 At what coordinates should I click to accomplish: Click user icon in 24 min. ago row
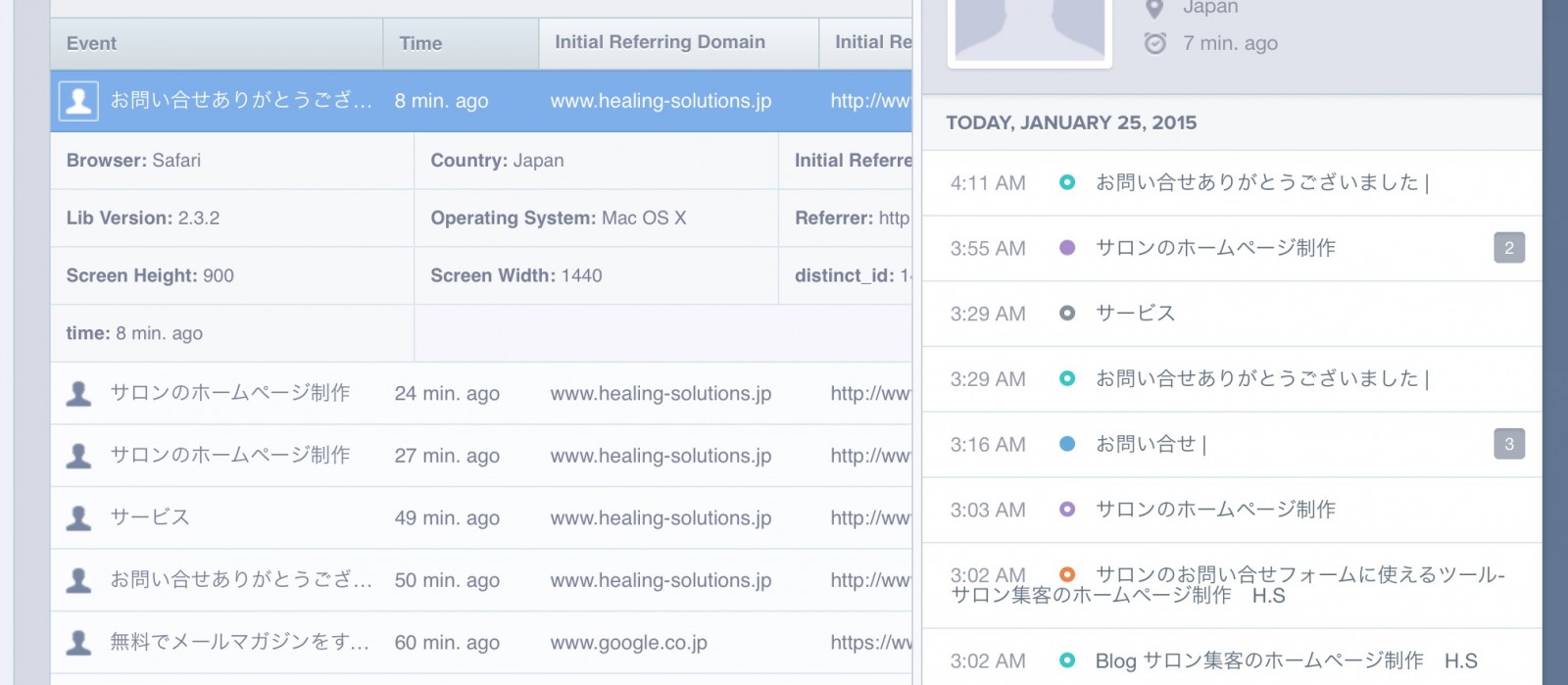click(78, 393)
